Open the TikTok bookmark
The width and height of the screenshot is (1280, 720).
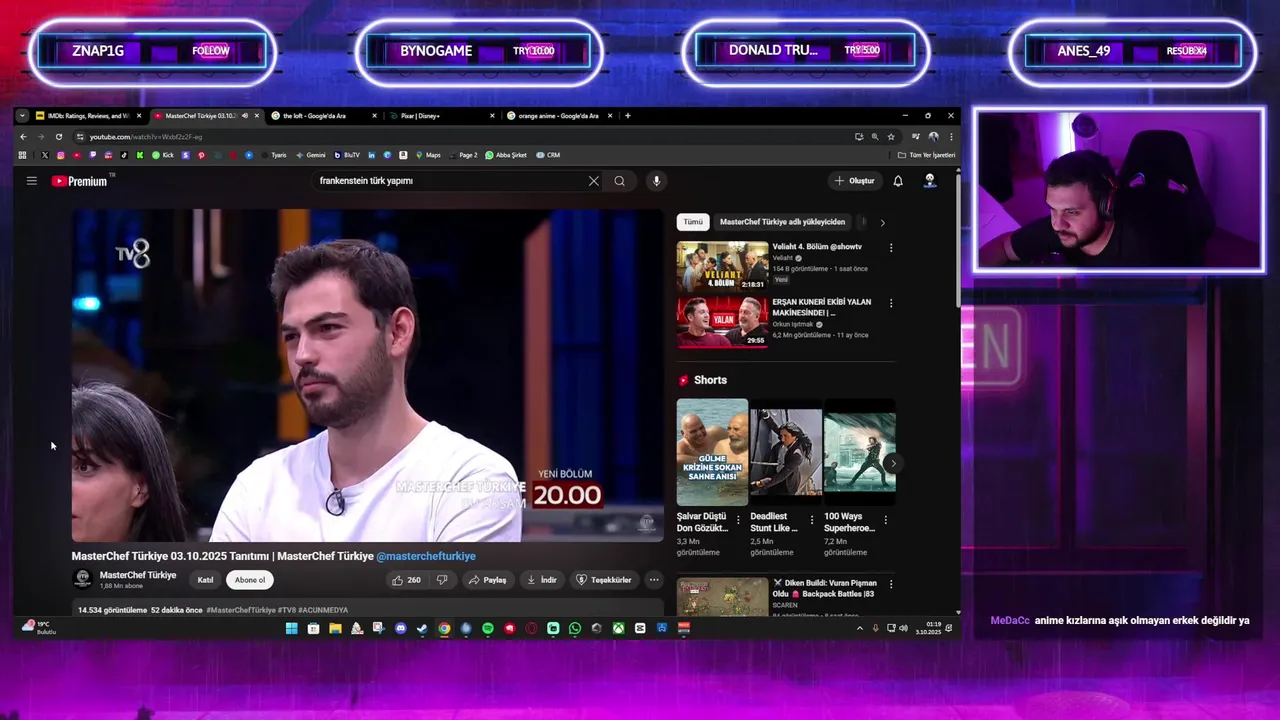124,155
